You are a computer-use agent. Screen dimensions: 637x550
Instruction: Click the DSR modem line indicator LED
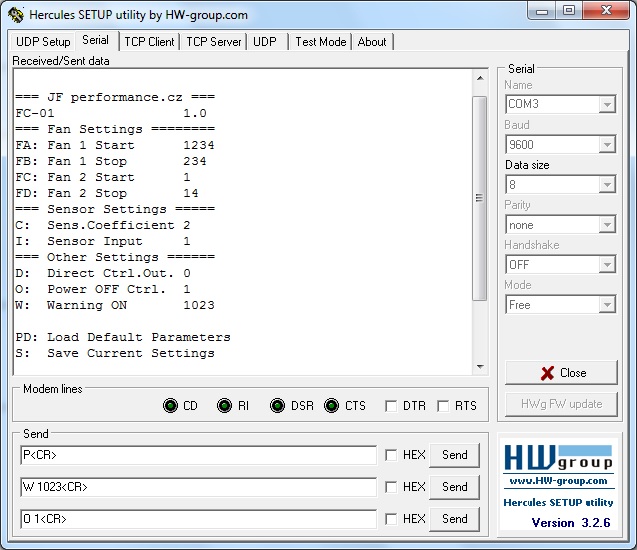point(277,406)
